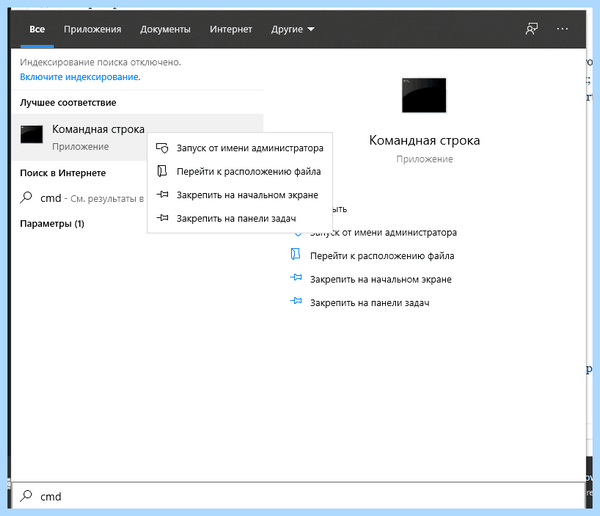Click the magnifier icon in search box
This screenshot has height=516, width=600.
point(26,496)
